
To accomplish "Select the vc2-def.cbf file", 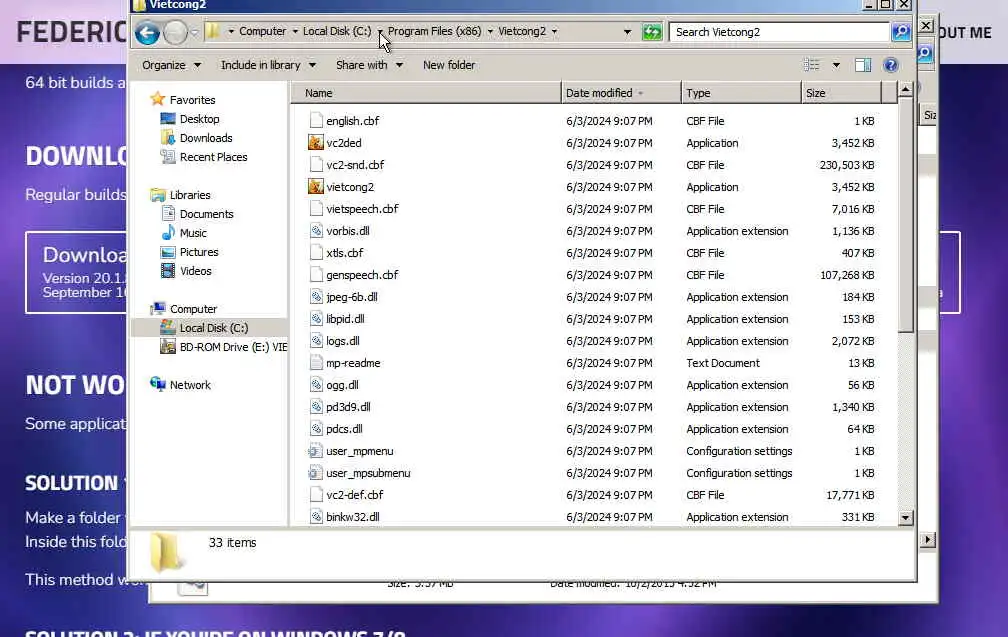I will tap(355, 495).
